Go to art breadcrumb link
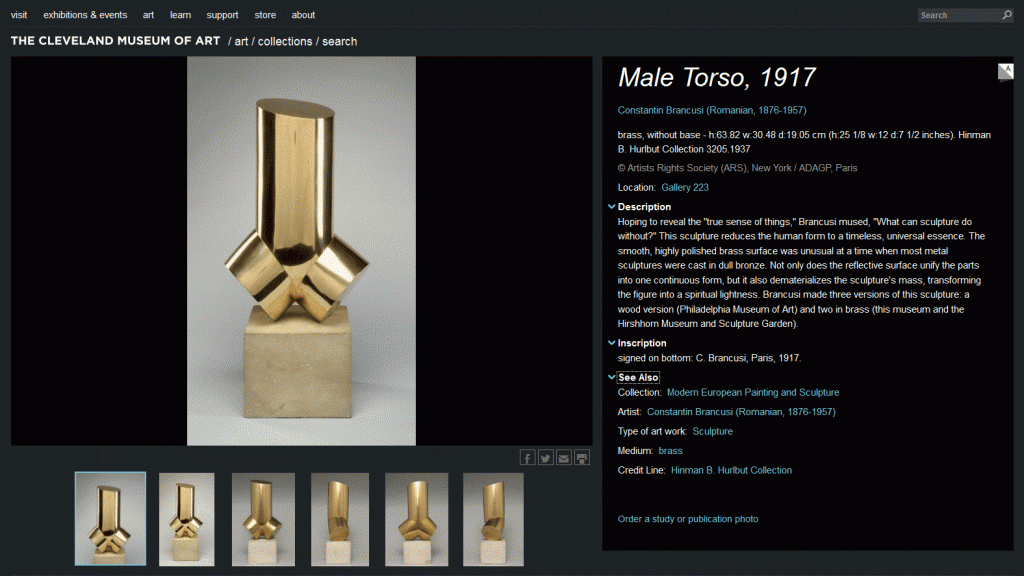This screenshot has height=576, width=1024. (x=241, y=42)
